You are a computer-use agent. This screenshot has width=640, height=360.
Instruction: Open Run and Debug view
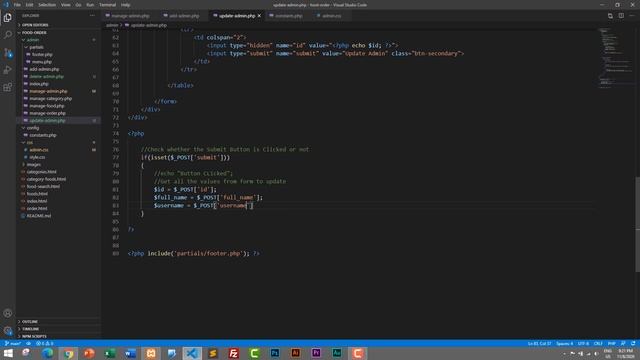[x=8, y=70]
